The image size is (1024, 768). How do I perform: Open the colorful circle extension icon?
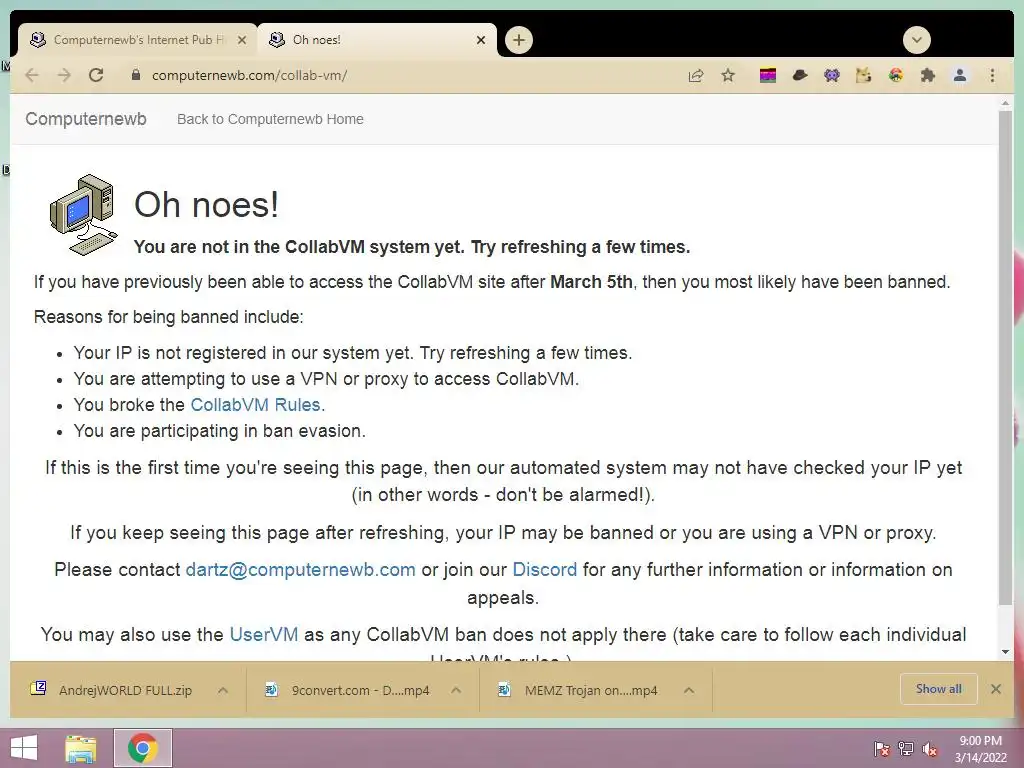click(x=896, y=76)
